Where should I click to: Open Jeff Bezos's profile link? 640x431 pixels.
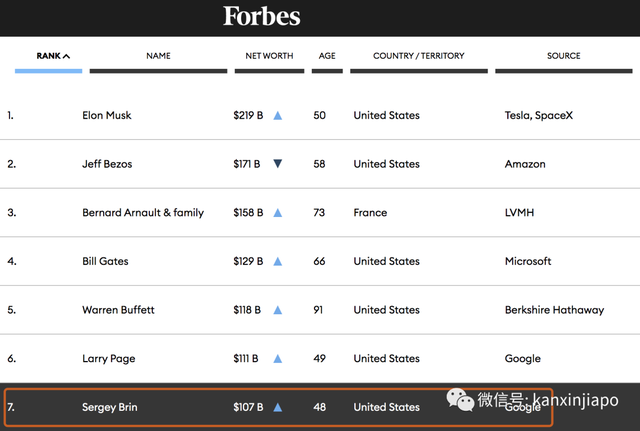coord(107,164)
